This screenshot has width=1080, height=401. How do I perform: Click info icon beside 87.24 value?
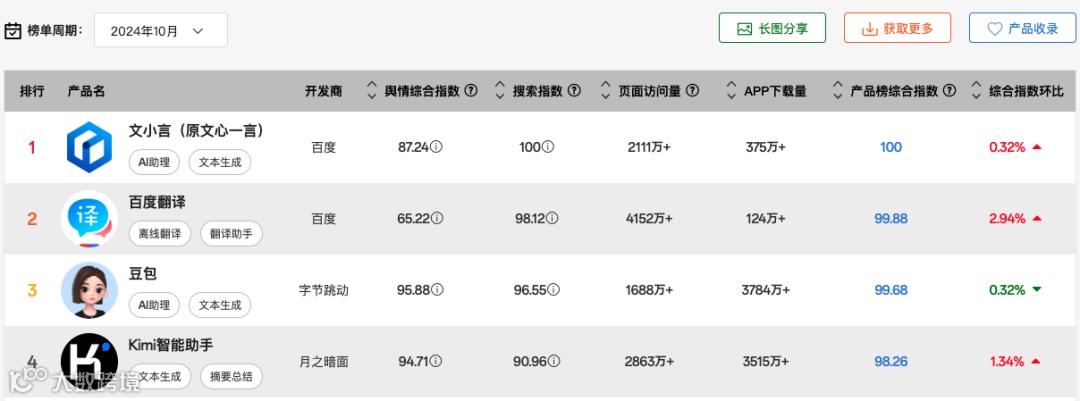[436, 147]
